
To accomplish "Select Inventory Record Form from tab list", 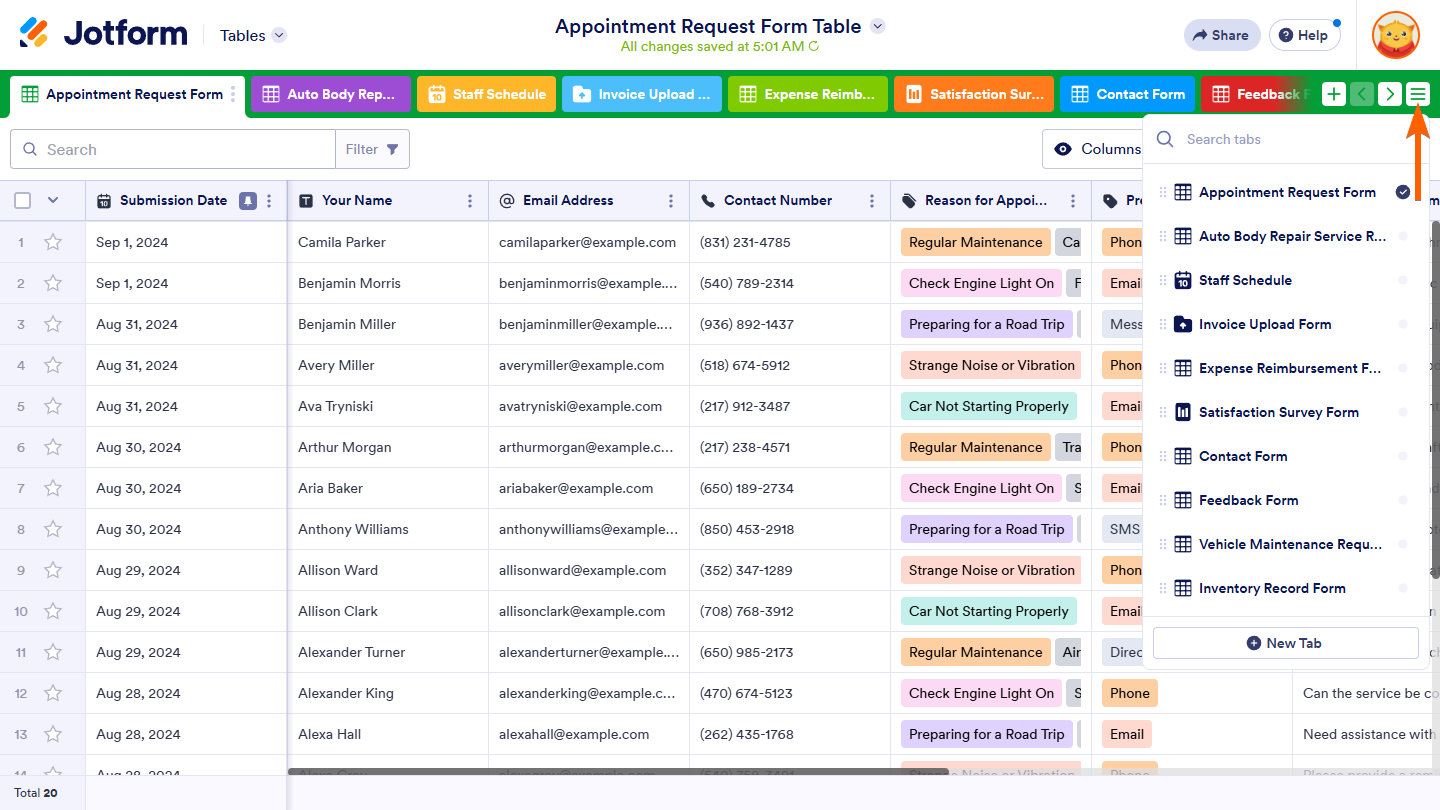I will point(1271,588).
